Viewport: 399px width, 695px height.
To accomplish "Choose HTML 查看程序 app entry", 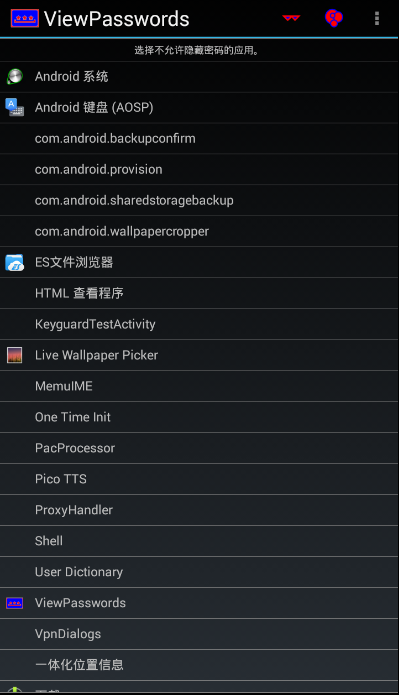I will (199, 293).
